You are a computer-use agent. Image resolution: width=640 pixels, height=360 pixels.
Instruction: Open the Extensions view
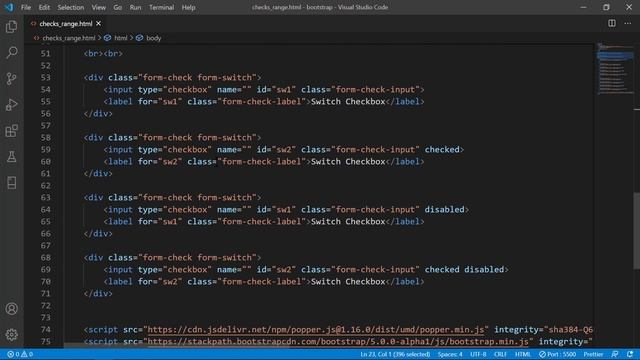point(11,131)
